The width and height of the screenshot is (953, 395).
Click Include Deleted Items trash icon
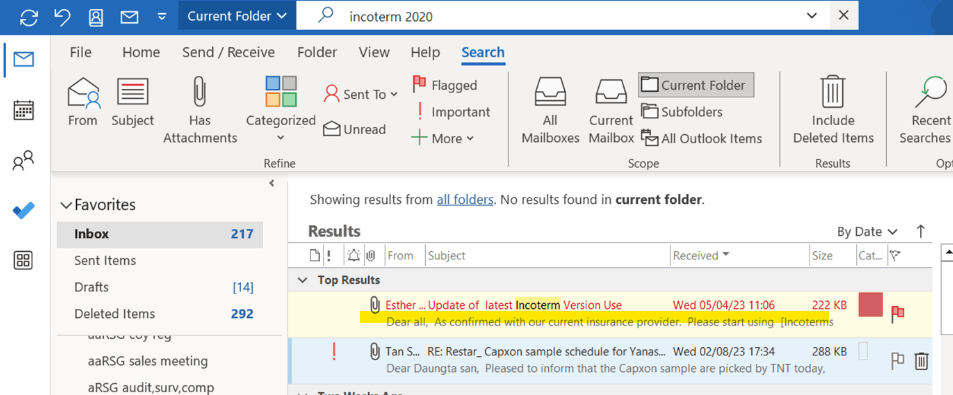pyautogui.click(x=833, y=92)
